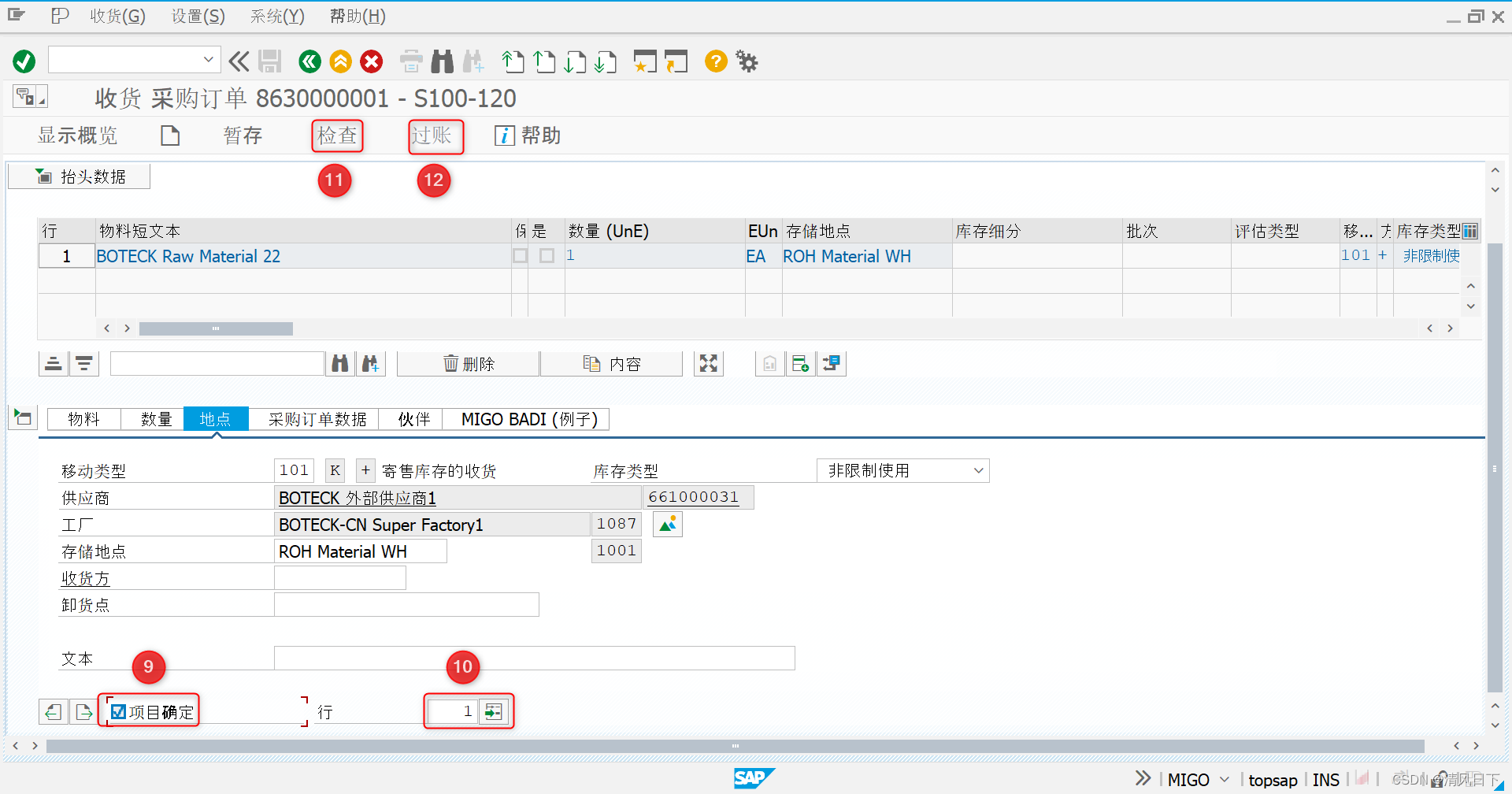The height and width of the screenshot is (794, 1512).
Task: Toggle first checkbox in item row 1
Action: click(x=521, y=256)
